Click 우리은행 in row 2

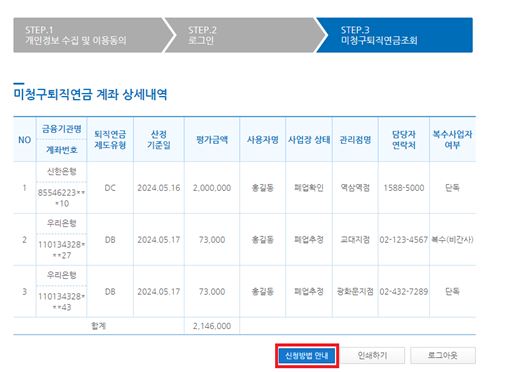tap(62, 223)
